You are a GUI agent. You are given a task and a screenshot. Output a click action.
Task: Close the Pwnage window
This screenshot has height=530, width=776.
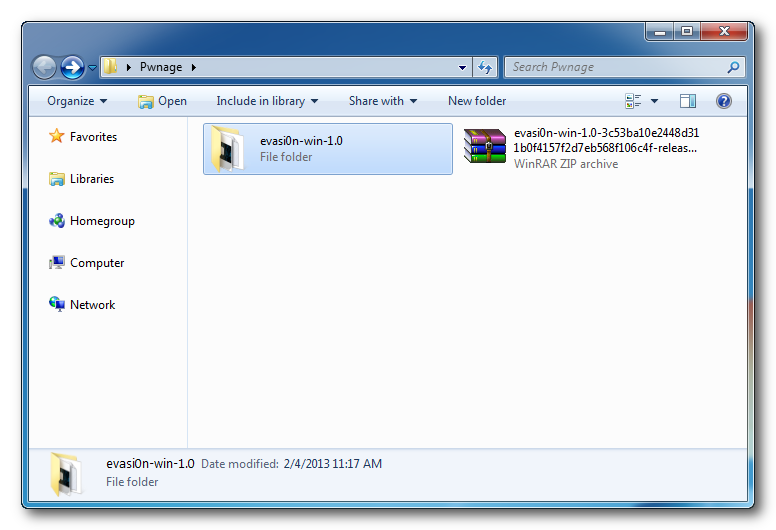click(x=724, y=31)
